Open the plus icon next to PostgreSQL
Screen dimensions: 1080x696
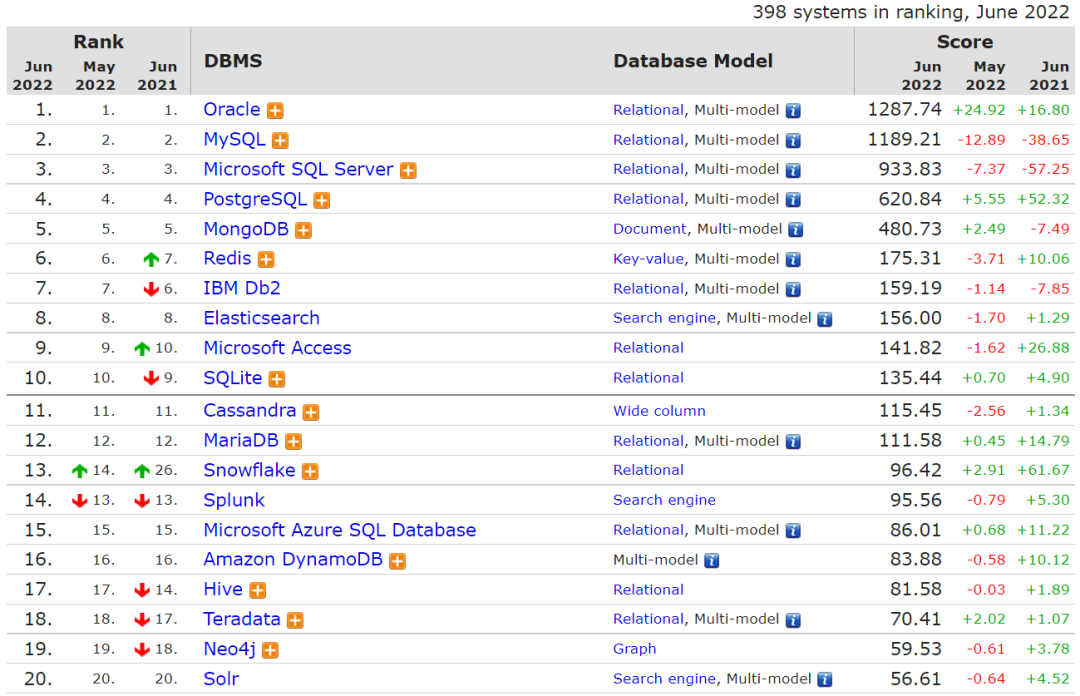[322, 201]
